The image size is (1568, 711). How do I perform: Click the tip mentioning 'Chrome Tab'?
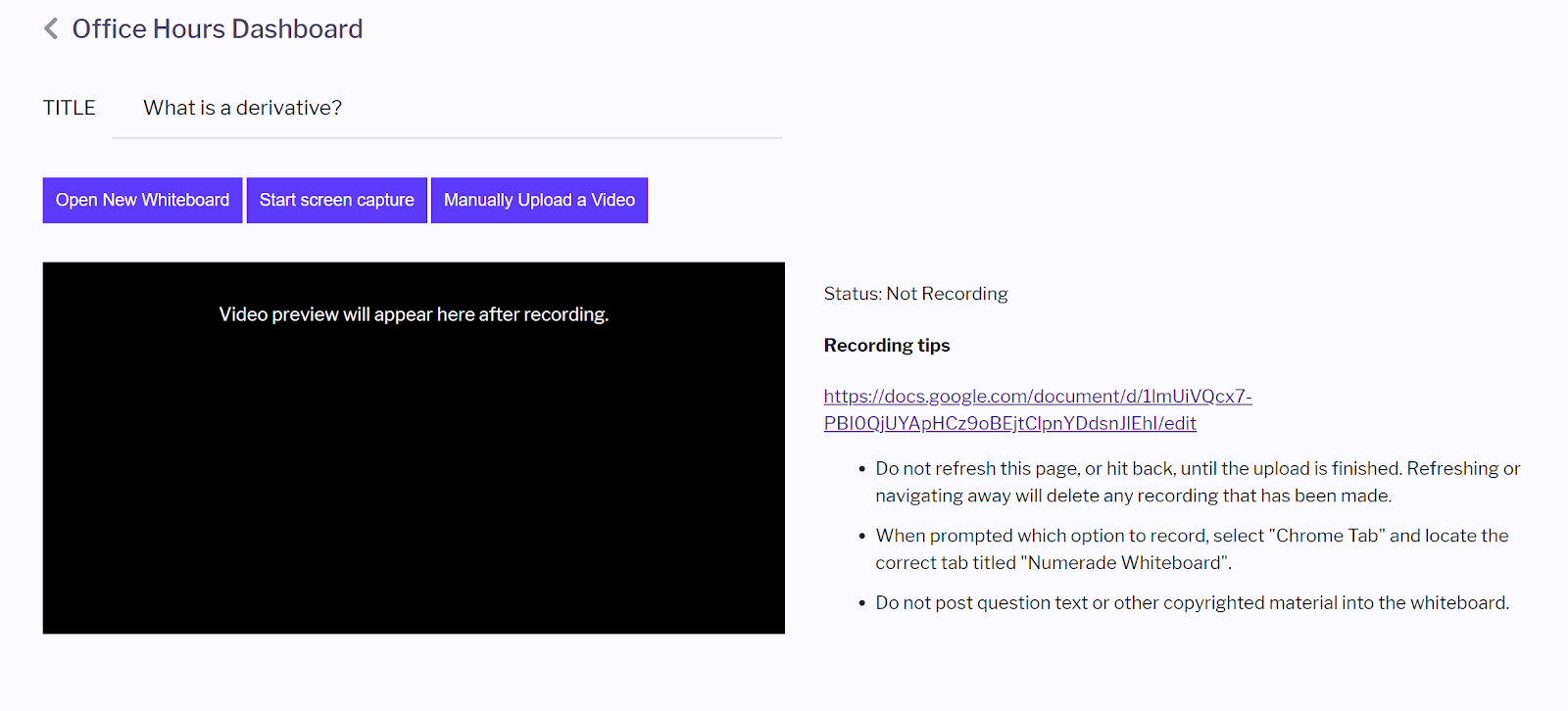[1192, 548]
